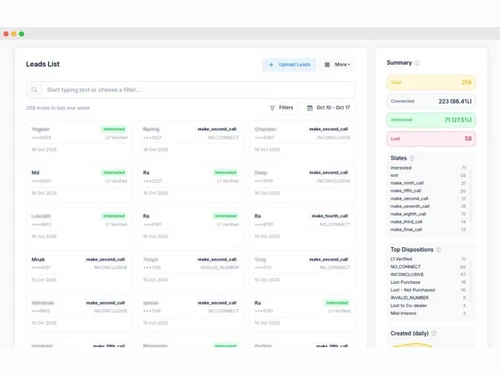This screenshot has width=500, height=375.
Task: Select NO_CONNECT in Top Dispositions
Action: click(x=428, y=267)
